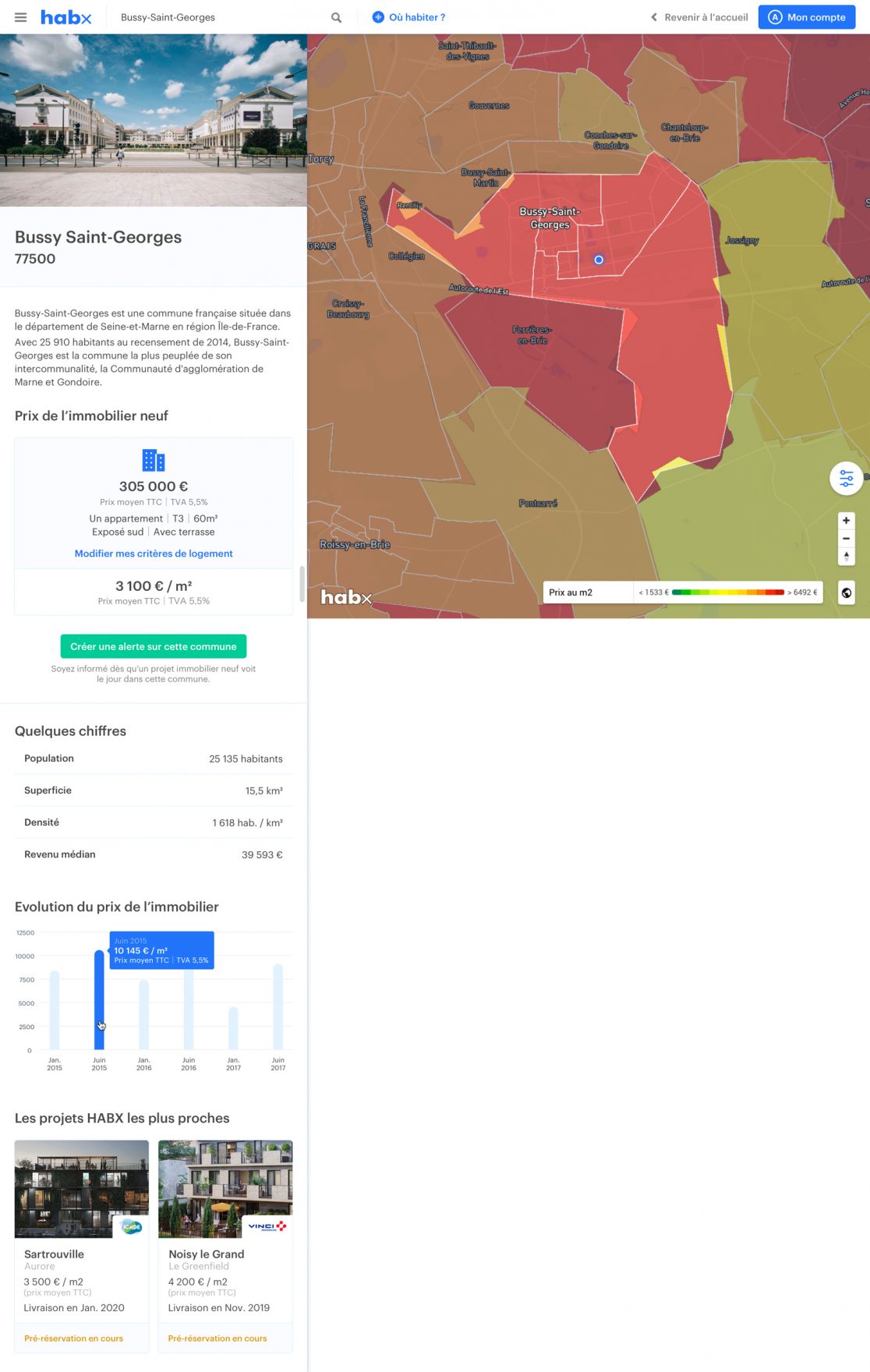870x1372 pixels.
Task: Click 'Où habiter ?' in the header
Action: pos(409,17)
